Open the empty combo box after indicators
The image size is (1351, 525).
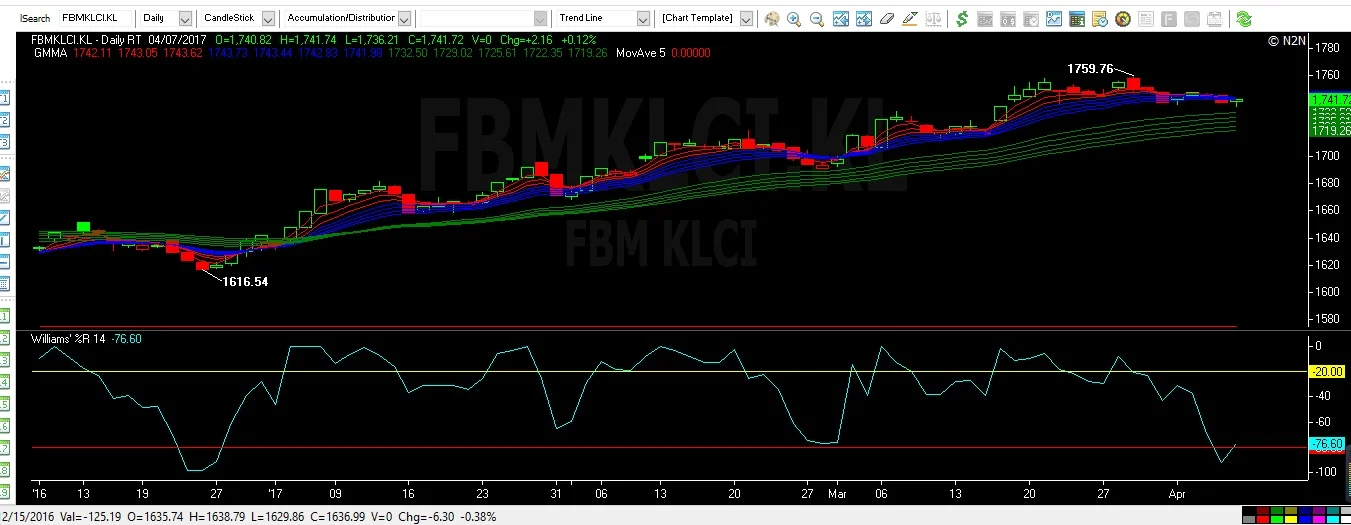click(x=540, y=18)
